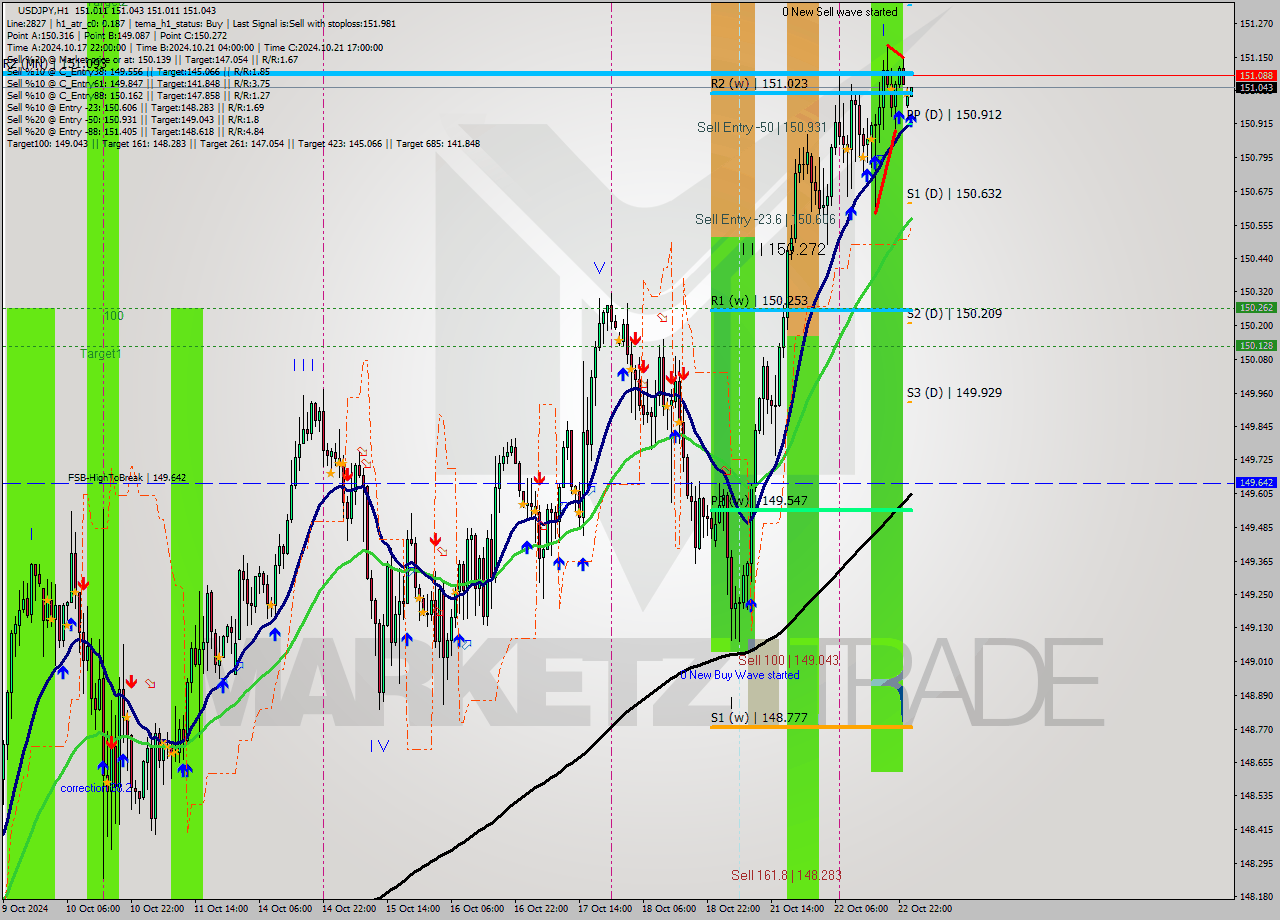Screen dimensions: 1280x920
Task: Select 'Sell %10 @ C_Entry88: 150.162' row
Action: pos(138,95)
